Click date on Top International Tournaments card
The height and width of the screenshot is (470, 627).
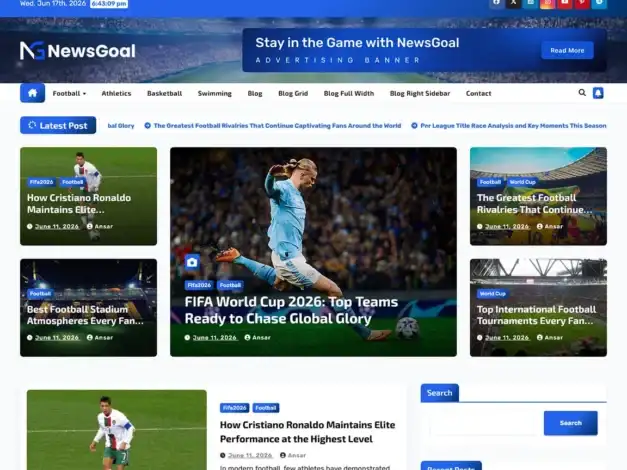pos(507,338)
